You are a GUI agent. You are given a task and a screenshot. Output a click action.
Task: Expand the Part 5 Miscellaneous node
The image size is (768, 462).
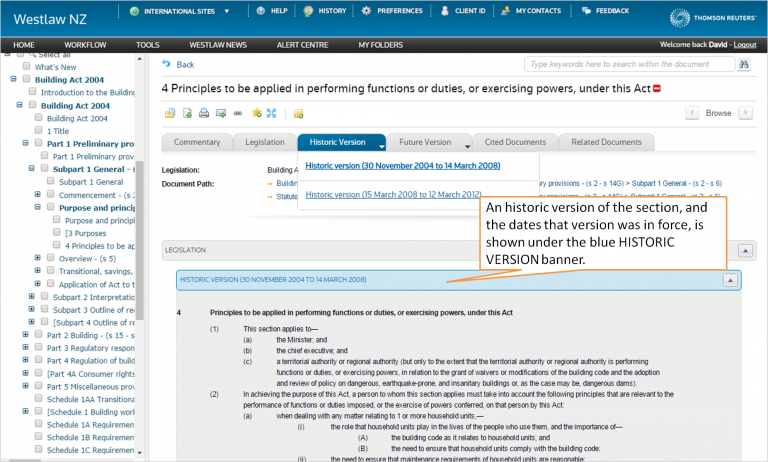pos(25,386)
